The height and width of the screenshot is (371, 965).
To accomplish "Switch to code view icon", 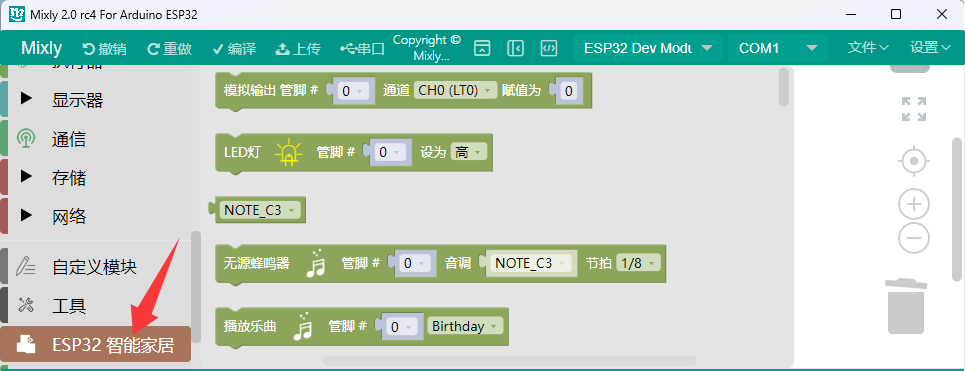I will (x=549, y=48).
